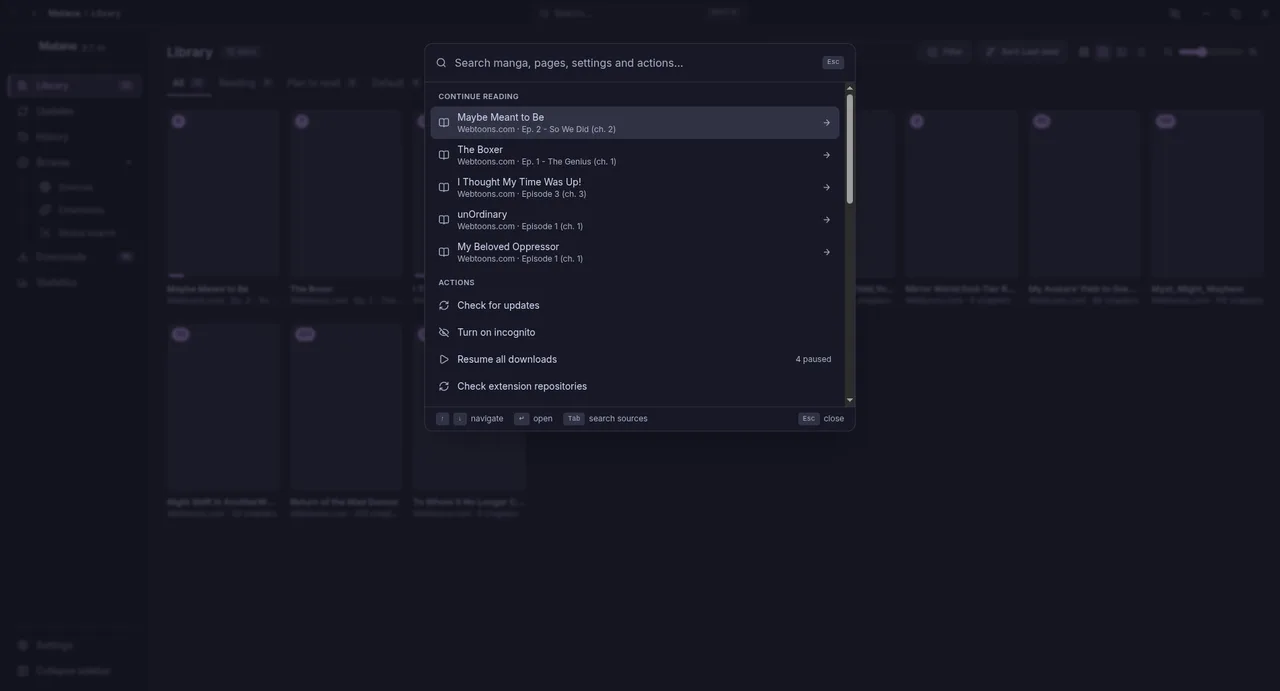Click 'Webtoons.com · Episode 3 (ch. 3)' subtitle
Viewport: 1280px width, 691px height.
click(522, 194)
